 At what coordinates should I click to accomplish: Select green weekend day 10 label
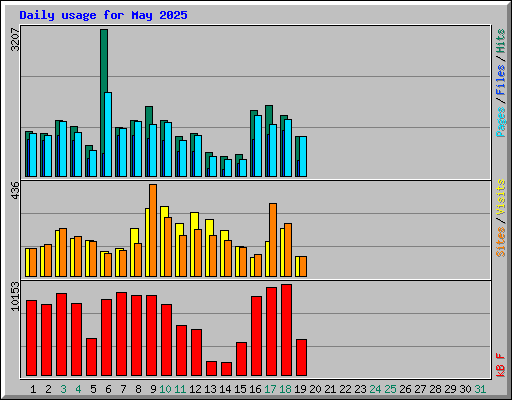(165, 389)
